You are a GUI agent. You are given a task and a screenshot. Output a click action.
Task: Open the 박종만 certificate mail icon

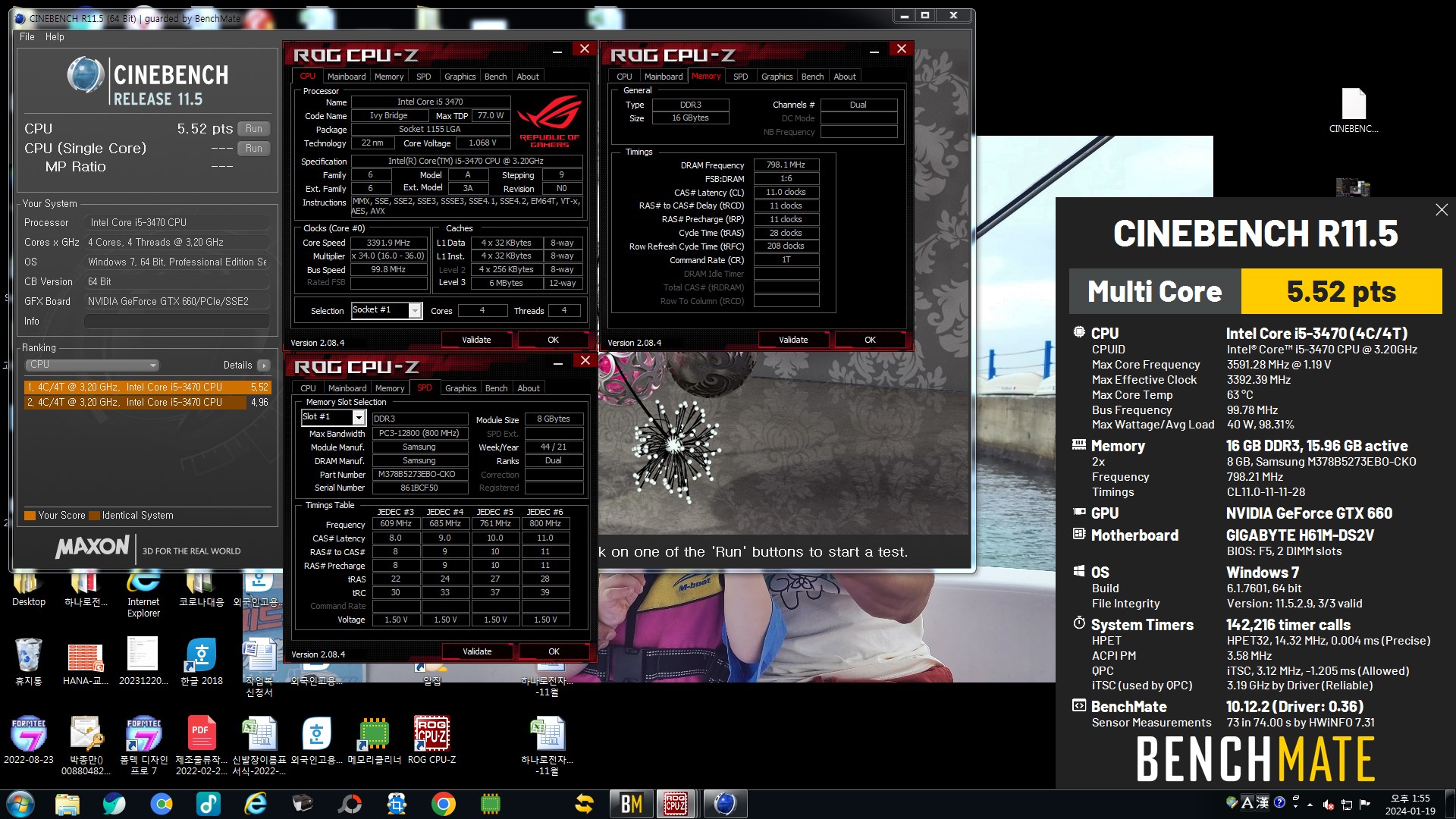click(86, 745)
